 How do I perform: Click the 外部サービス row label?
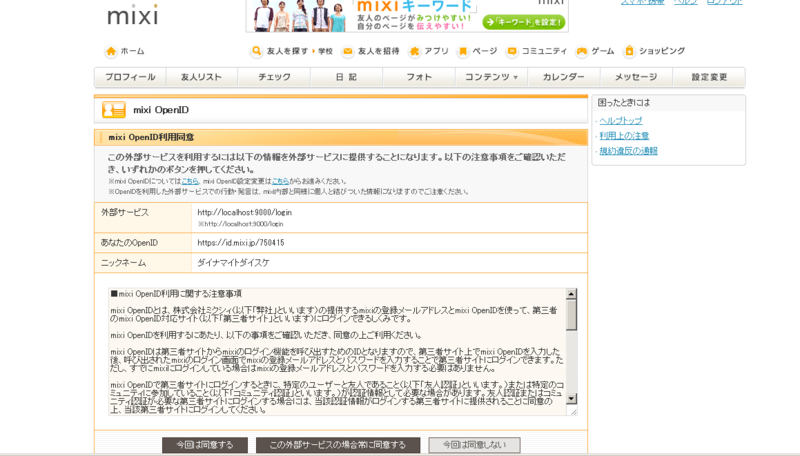pyautogui.click(x=125, y=213)
